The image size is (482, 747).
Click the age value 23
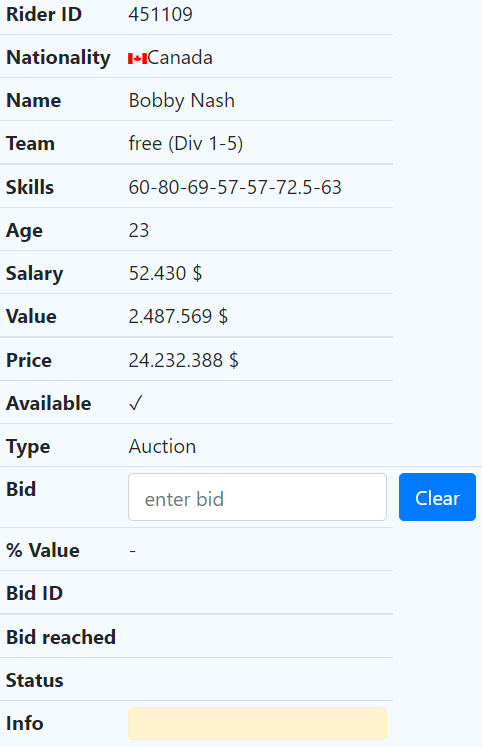point(139,230)
